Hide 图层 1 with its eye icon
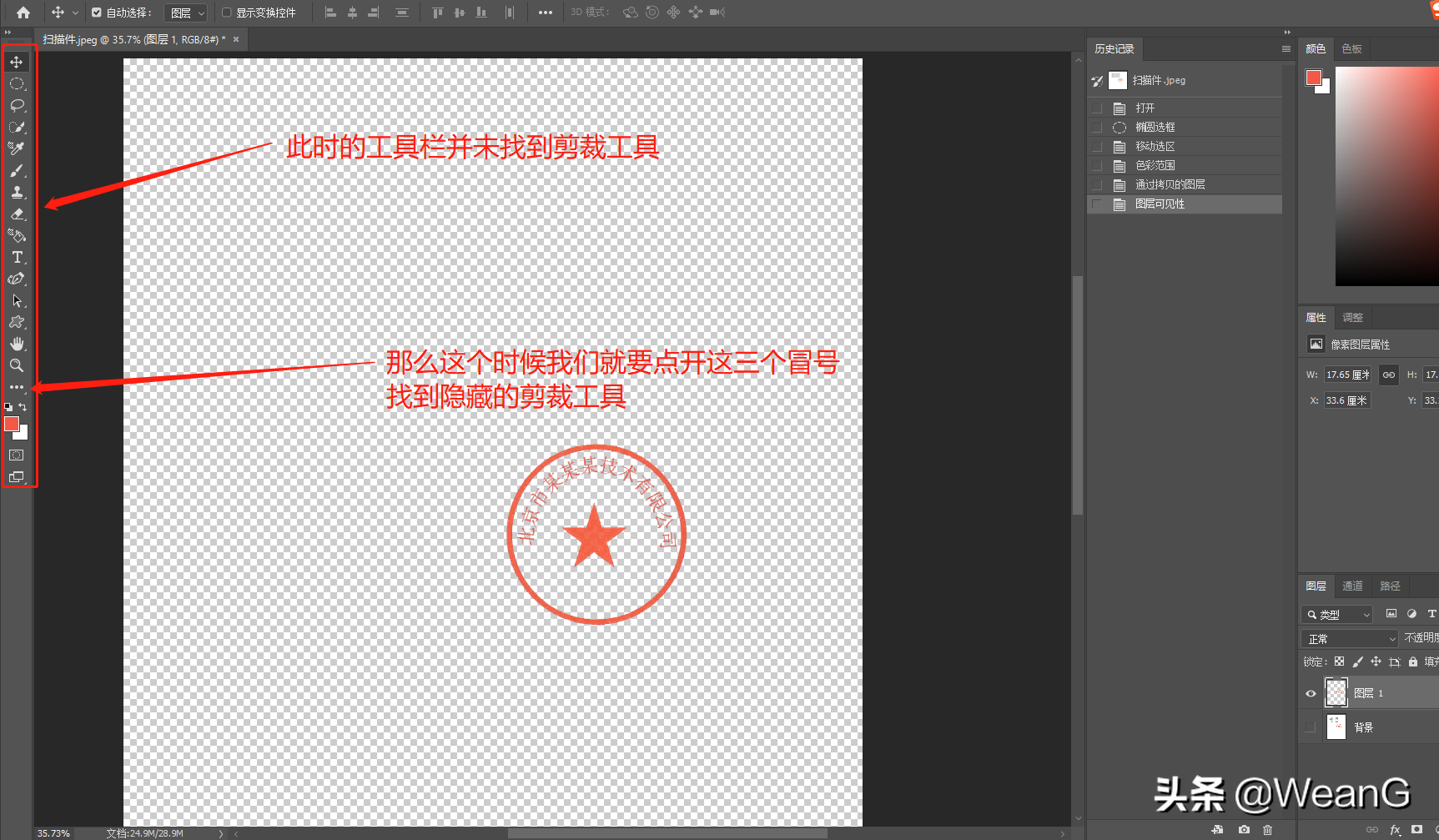Screen dimensions: 1439x840 [x=1311, y=693]
